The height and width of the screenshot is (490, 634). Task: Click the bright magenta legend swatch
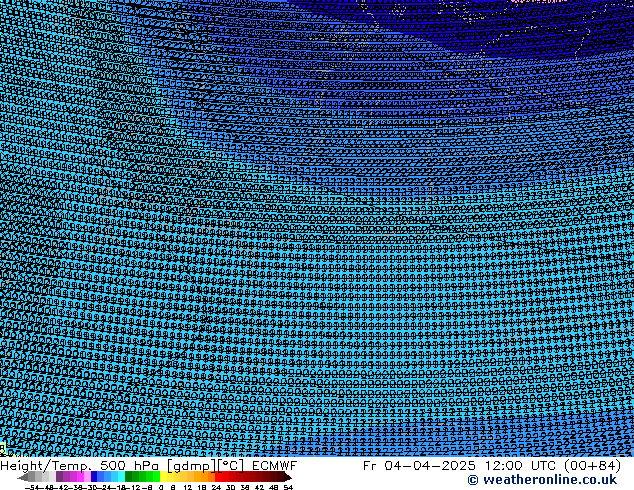pyautogui.click(x=80, y=476)
